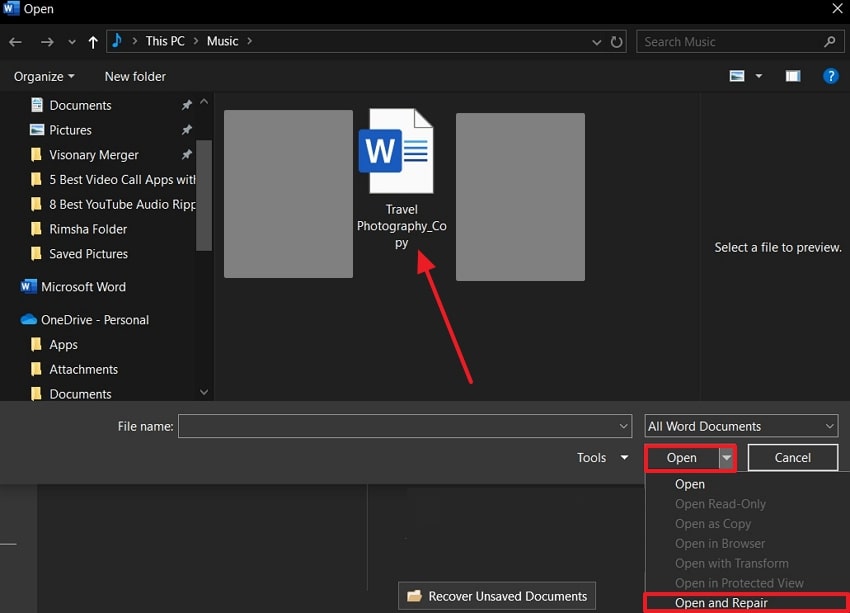The image size is (850, 613).
Task: Click the Word icon in title bar
Action: click(x=11, y=9)
